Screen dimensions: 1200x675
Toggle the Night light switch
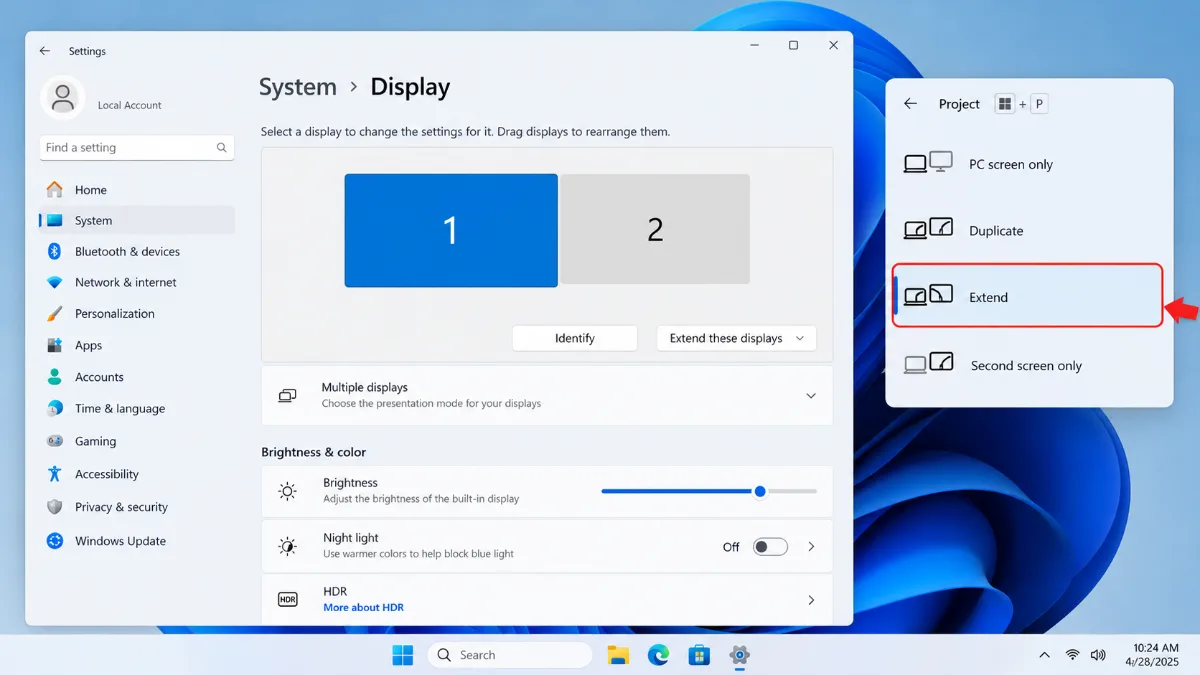coord(770,547)
